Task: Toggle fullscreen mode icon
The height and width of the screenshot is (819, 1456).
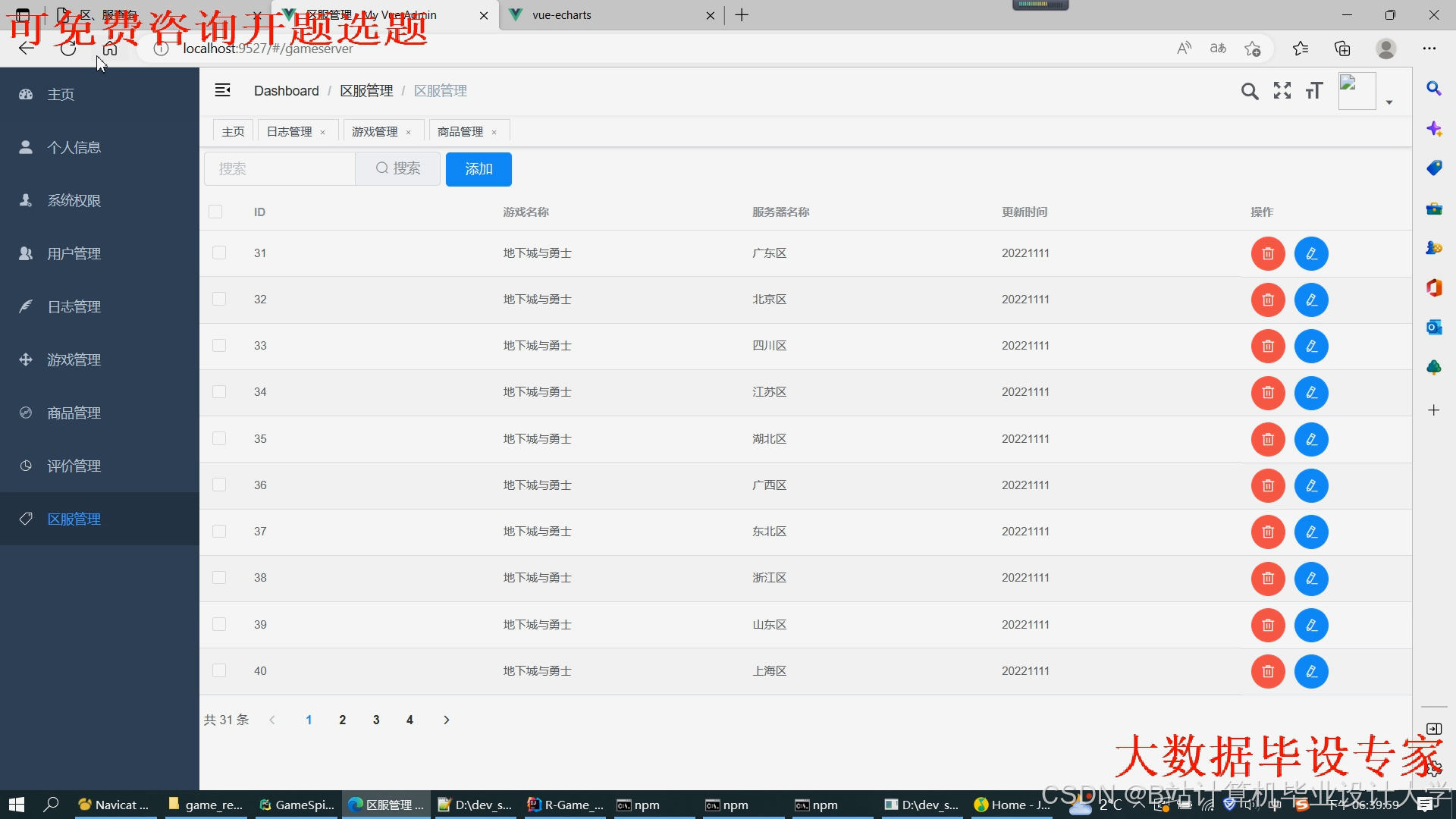Action: (x=1282, y=91)
